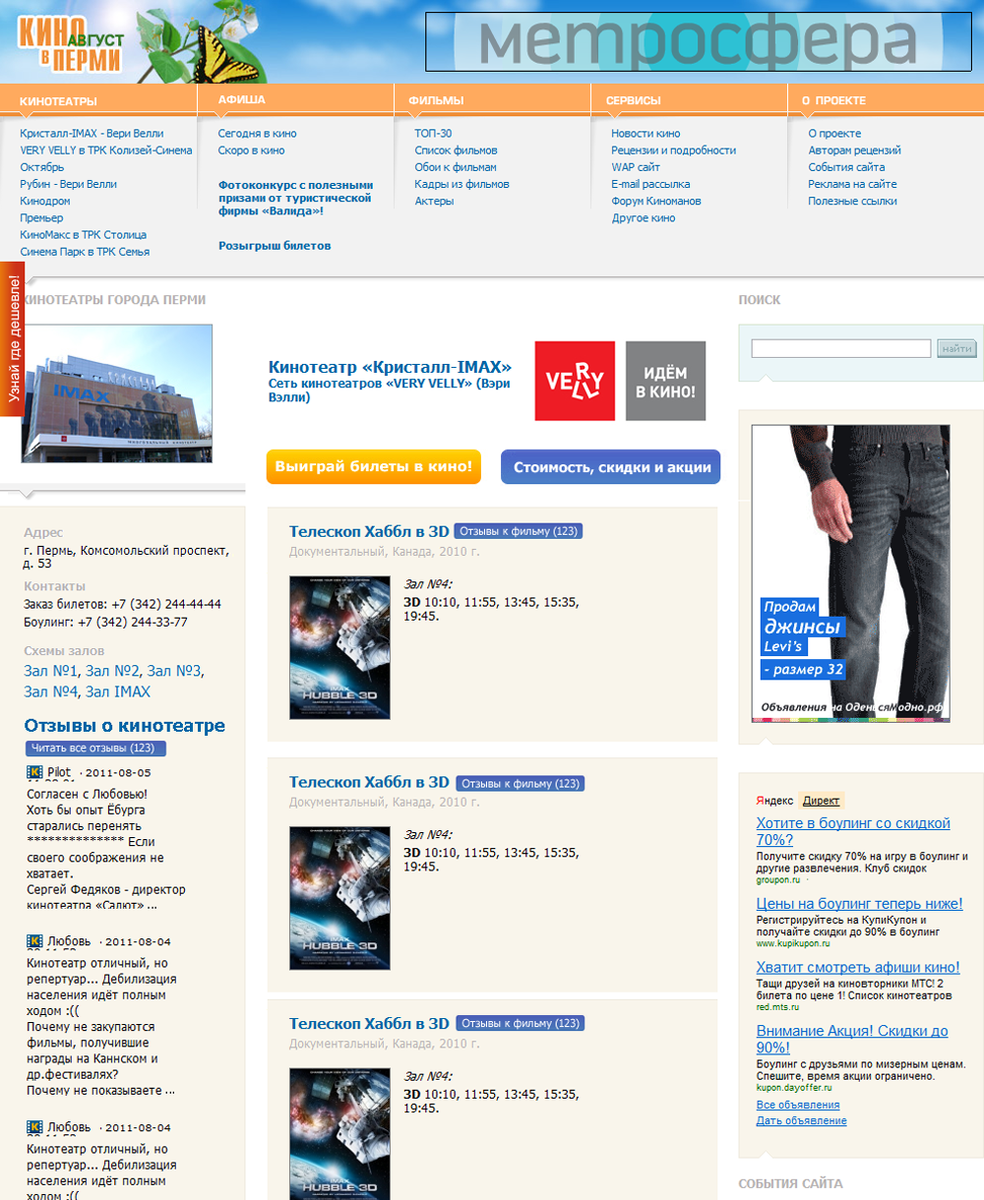Open the Levi's jeans advertisement

pyautogui.click(x=851, y=574)
